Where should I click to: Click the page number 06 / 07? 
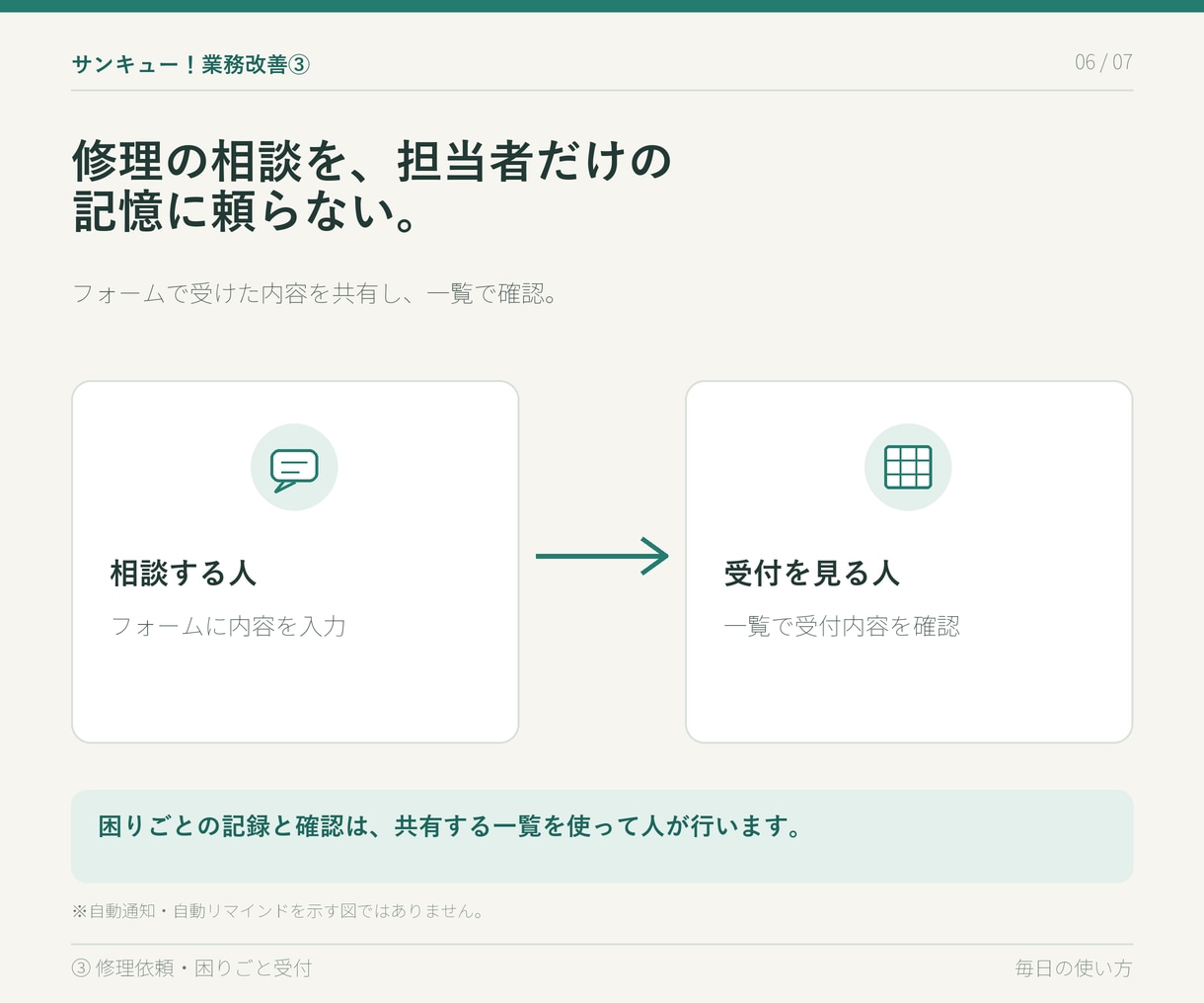click(x=1103, y=62)
